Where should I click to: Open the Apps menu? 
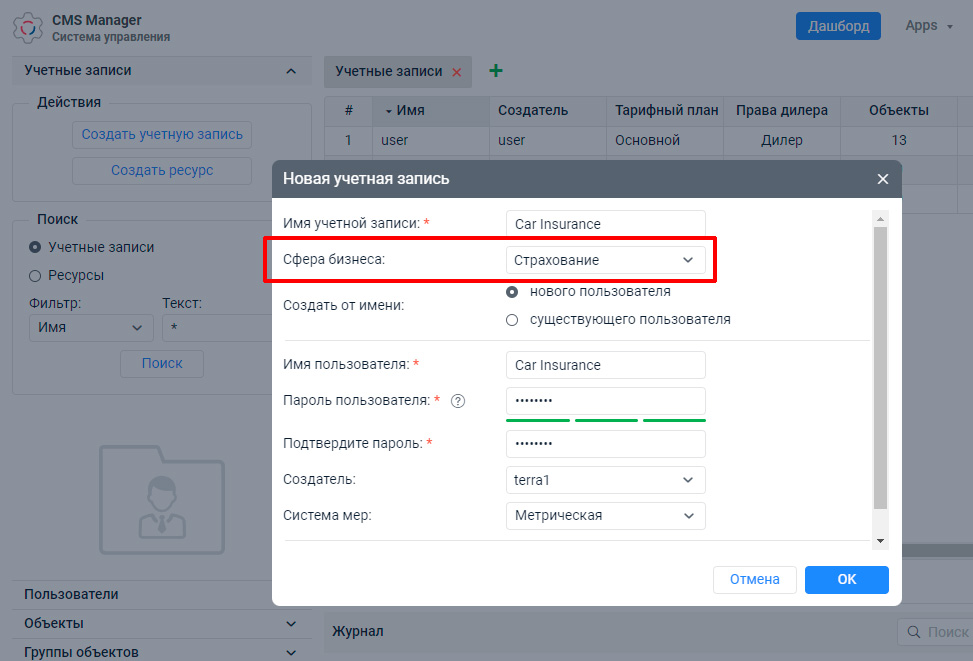tap(928, 26)
